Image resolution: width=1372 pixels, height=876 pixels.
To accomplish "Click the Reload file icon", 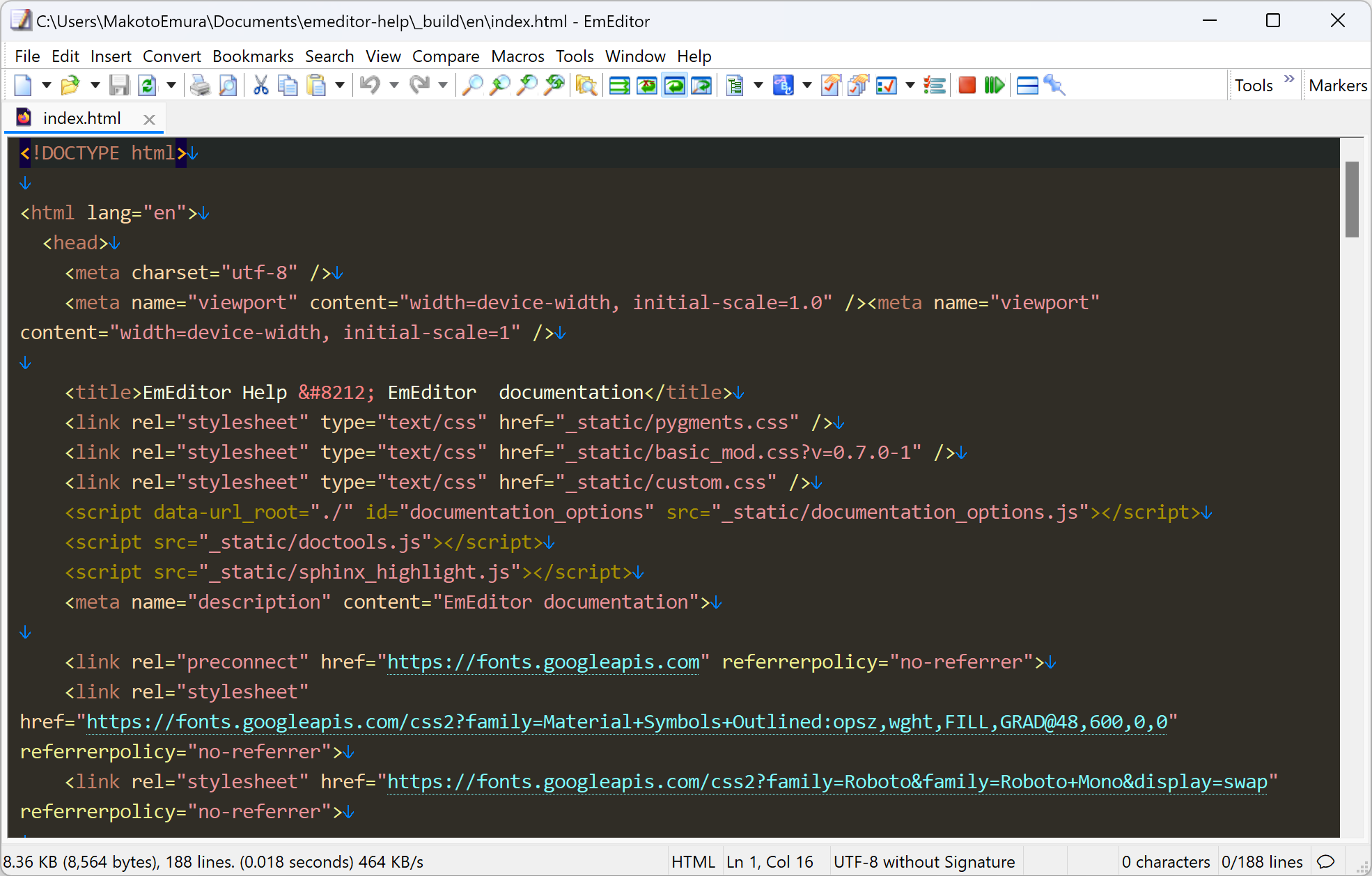I will (147, 86).
